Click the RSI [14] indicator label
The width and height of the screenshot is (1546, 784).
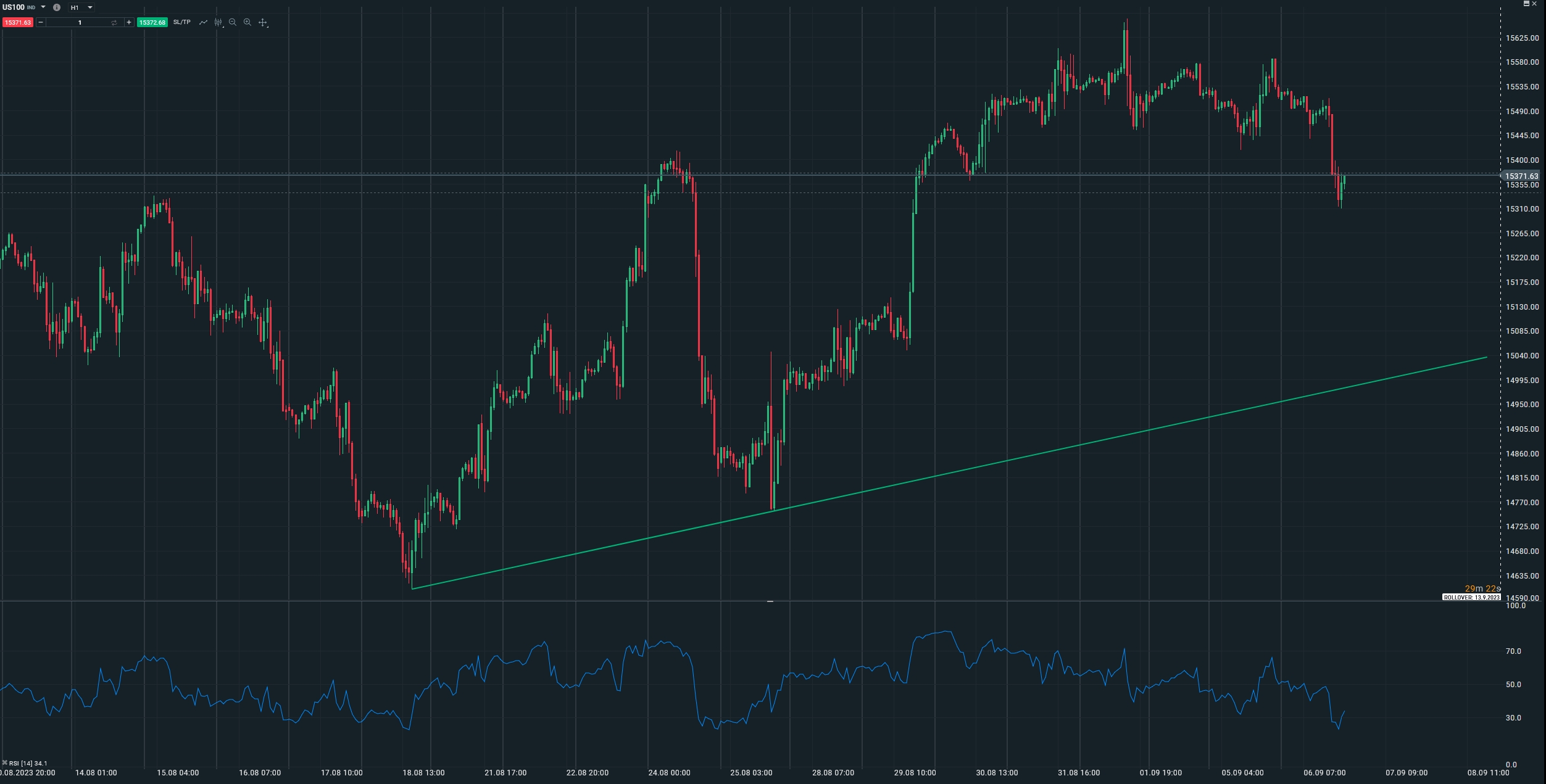point(28,764)
